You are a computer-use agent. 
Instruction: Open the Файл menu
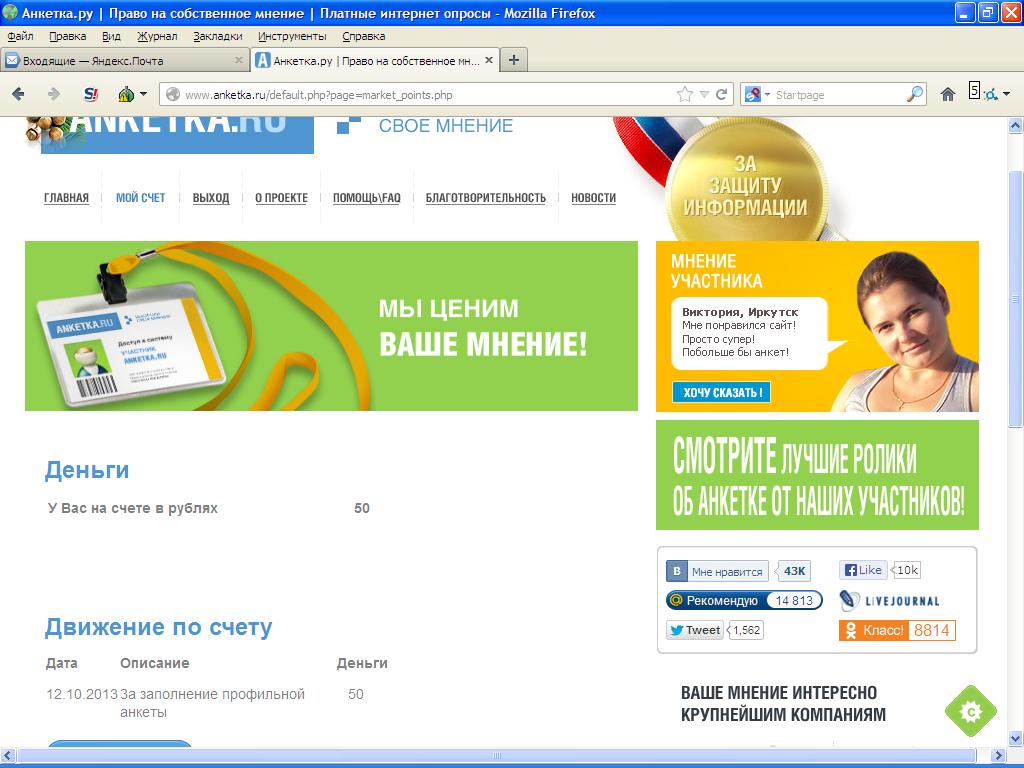[x=20, y=37]
